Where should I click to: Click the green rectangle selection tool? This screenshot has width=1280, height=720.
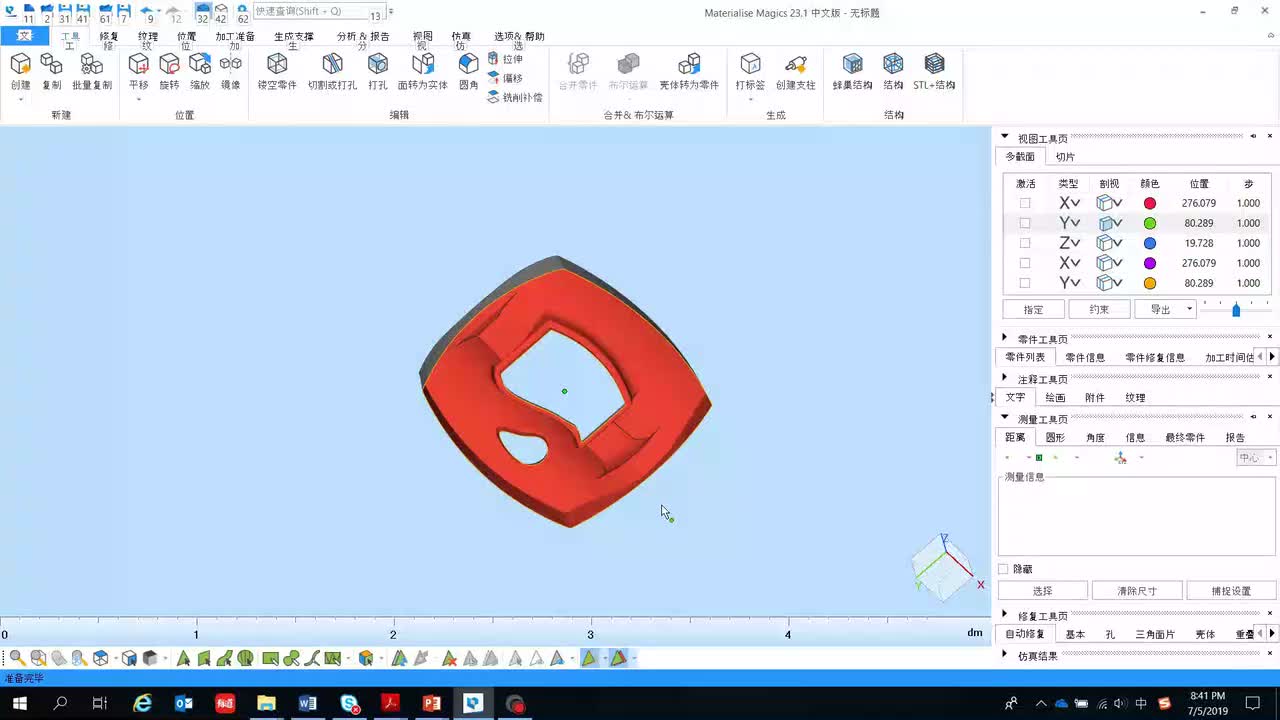270,658
